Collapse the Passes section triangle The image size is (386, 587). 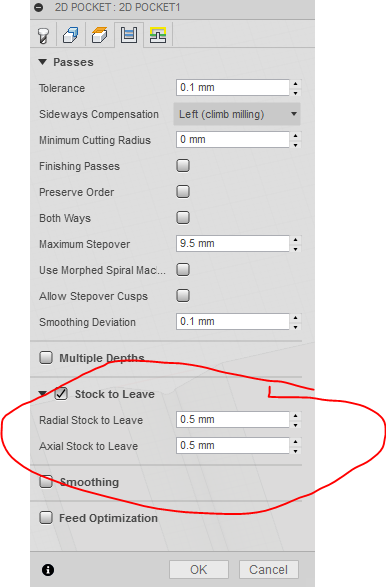coord(43,62)
